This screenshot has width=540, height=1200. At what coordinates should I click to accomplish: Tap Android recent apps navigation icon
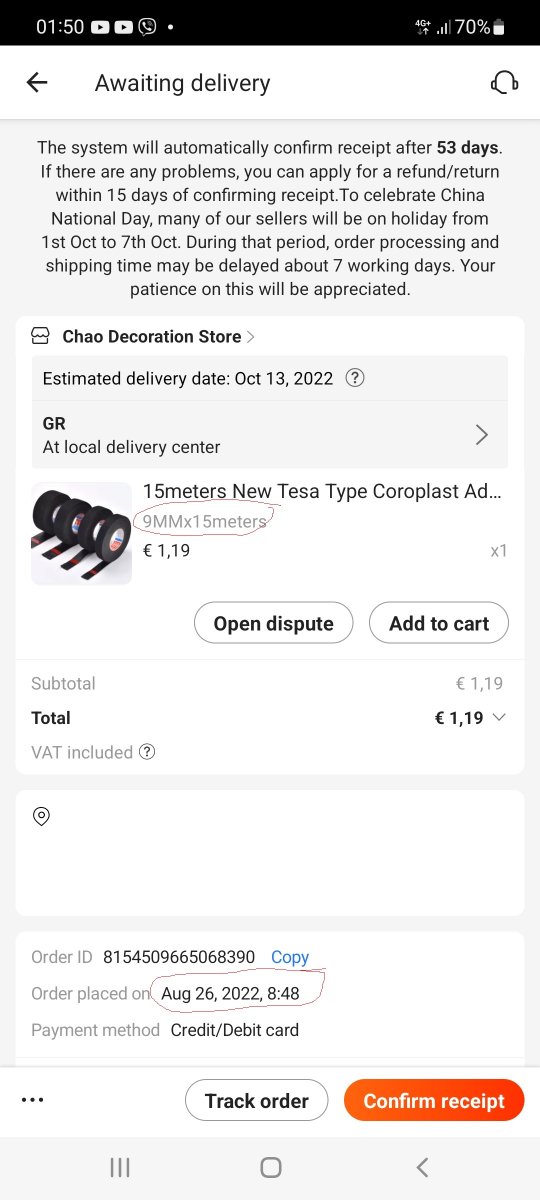[120, 1167]
